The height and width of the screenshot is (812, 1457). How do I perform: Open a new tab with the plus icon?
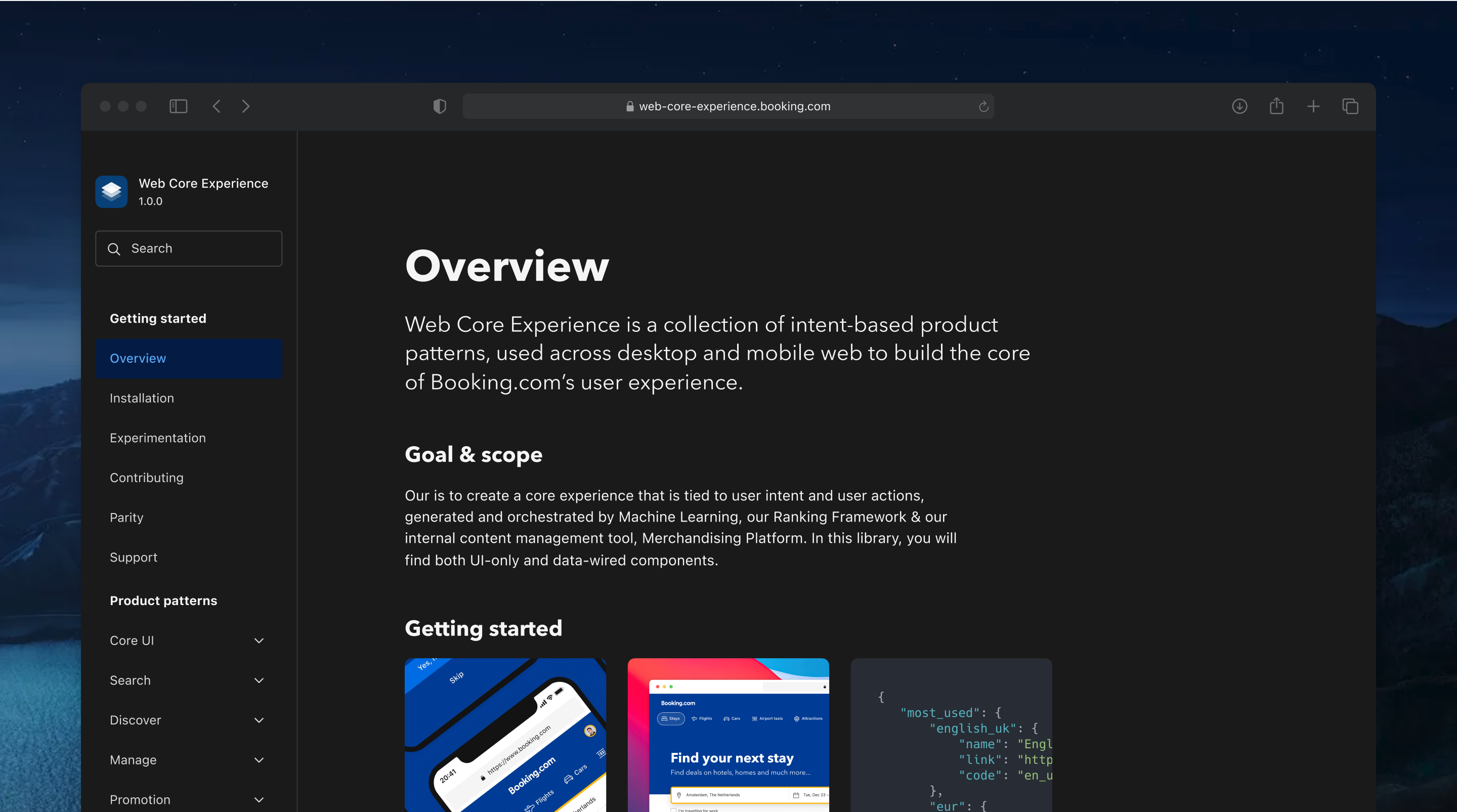[x=1313, y=106]
